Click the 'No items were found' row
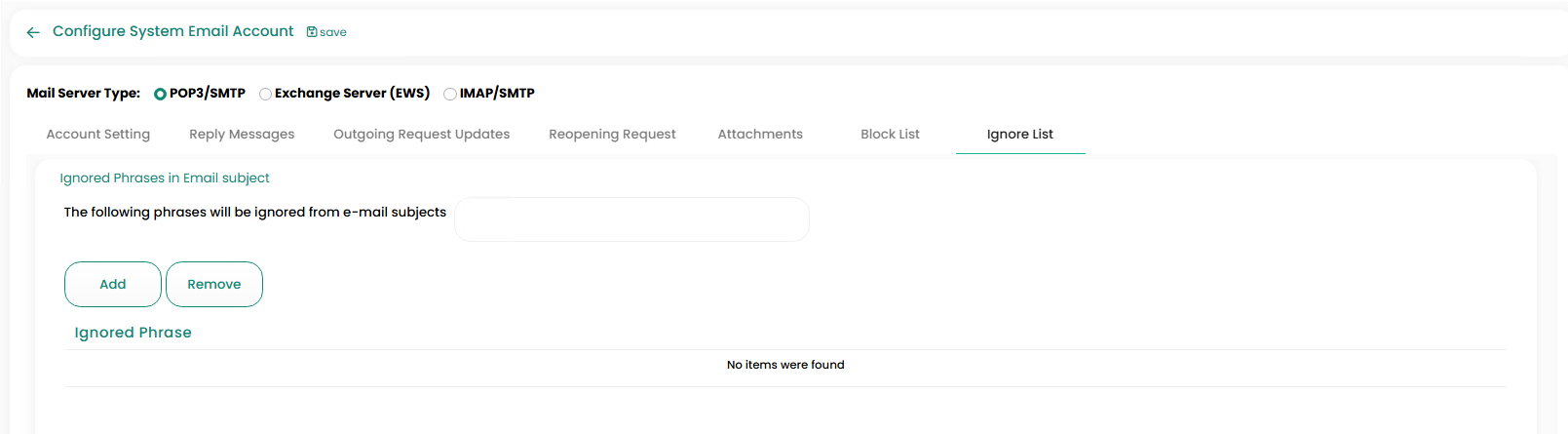This screenshot has height=434, width=1568. 785,365
